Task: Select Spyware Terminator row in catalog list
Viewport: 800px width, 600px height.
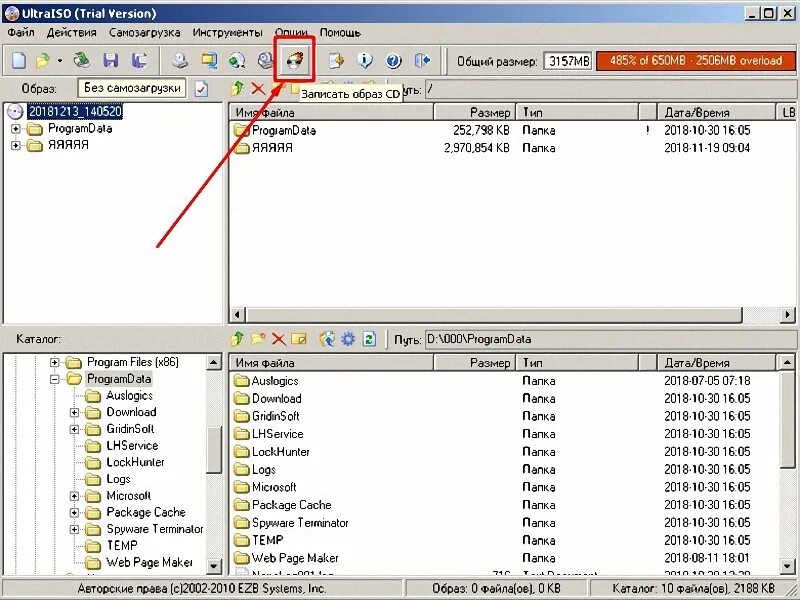Action: [x=505, y=523]
